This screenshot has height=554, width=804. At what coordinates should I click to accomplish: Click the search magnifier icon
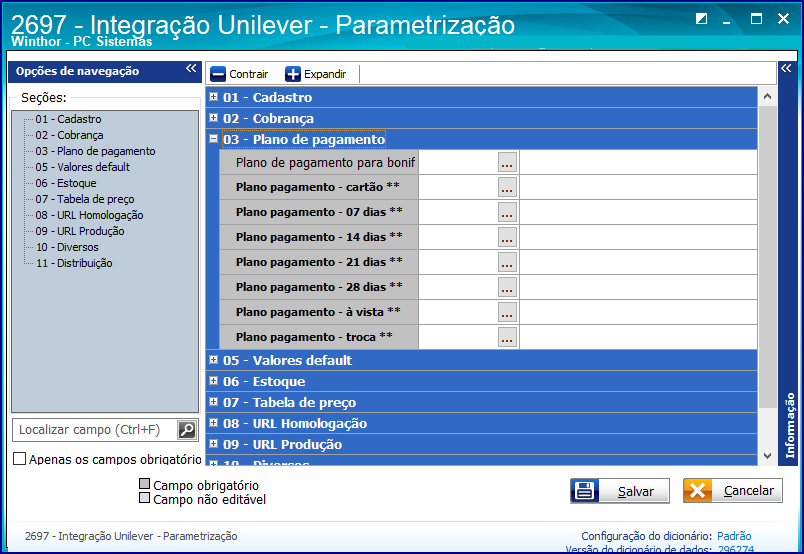(x=187, y=429)
